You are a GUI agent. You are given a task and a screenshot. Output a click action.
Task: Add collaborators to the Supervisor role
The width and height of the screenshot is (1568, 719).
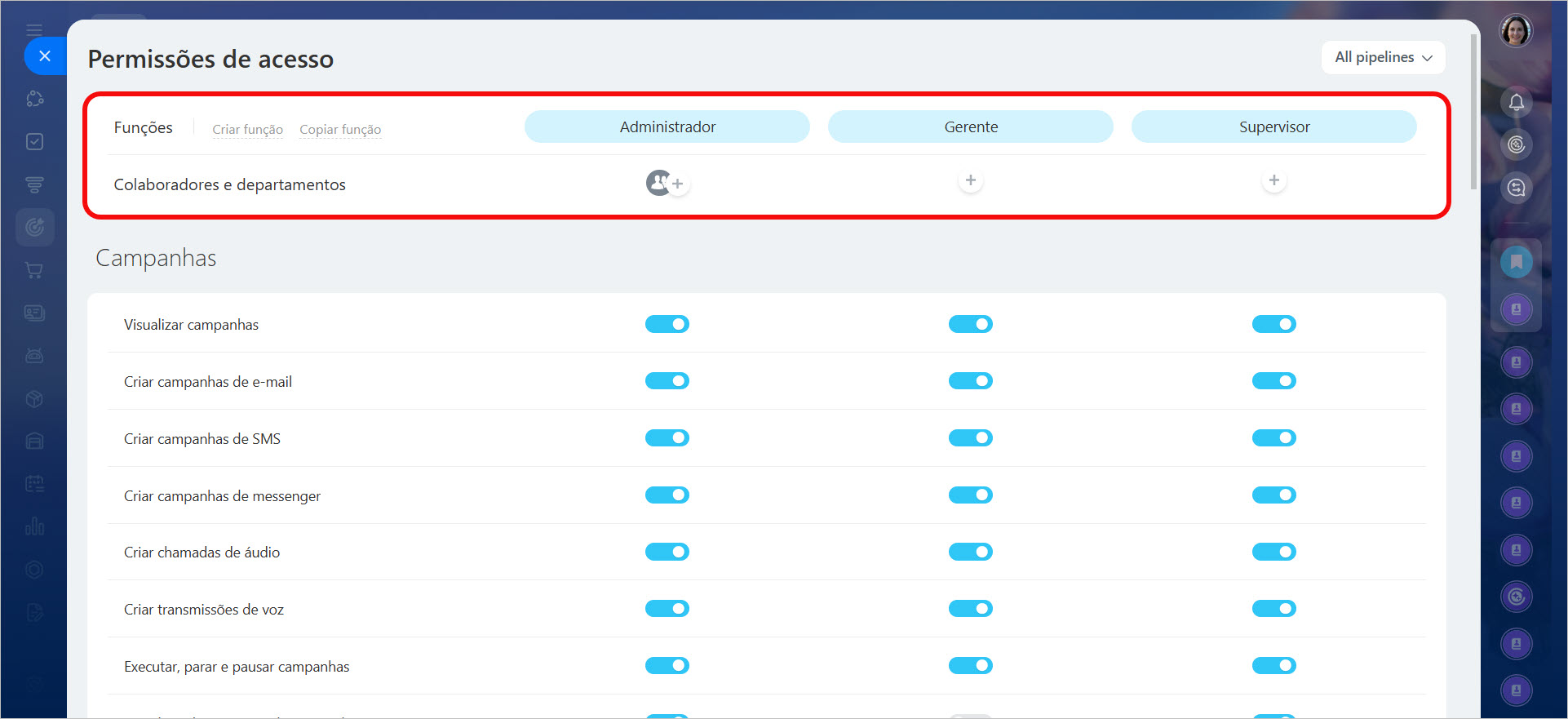coord(1274,180)
